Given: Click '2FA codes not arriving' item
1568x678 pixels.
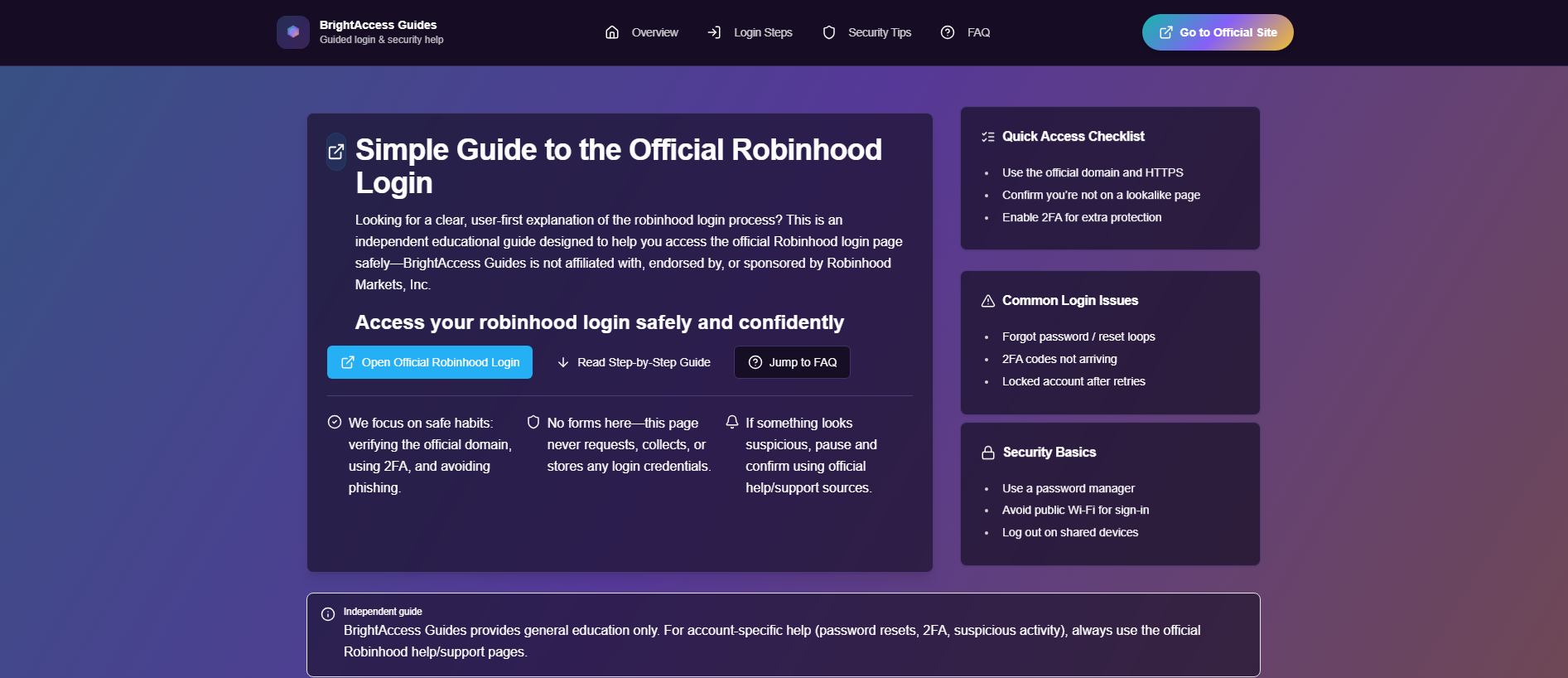Looking at the screenshot, I should point(1059,359).
